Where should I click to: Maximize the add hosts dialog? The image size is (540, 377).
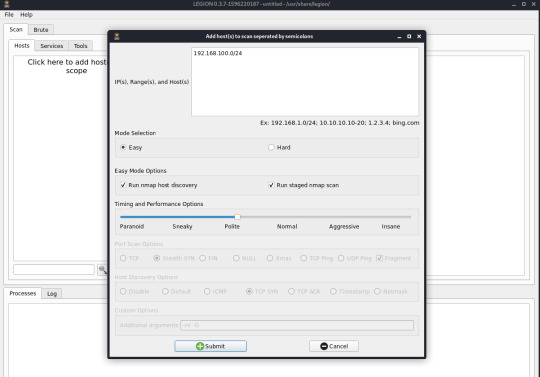(x=409, y=36)
